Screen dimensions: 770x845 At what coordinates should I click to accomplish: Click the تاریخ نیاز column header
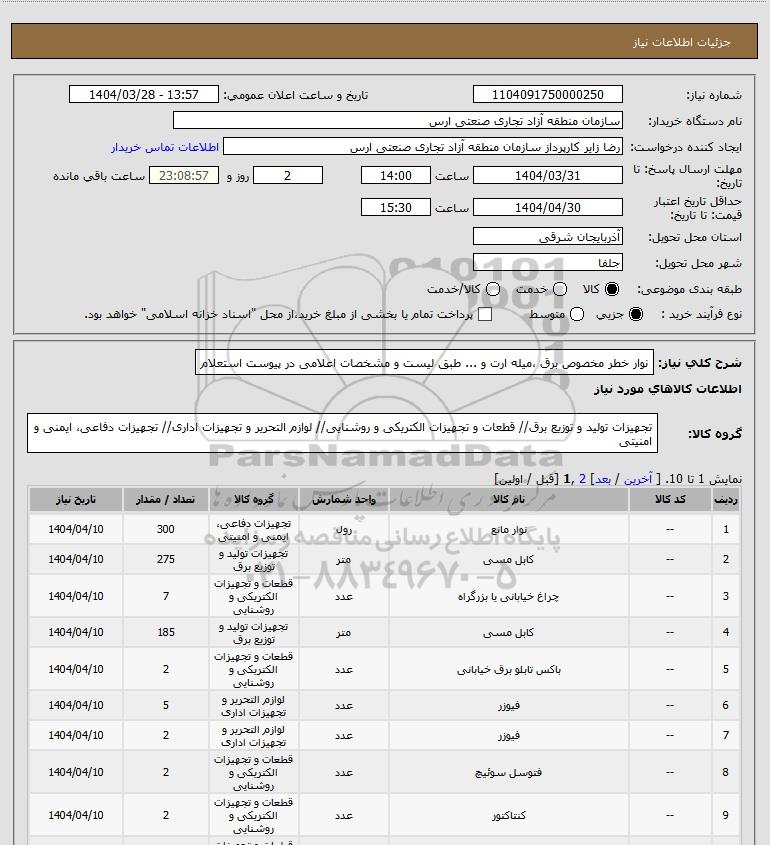point(76,500)
